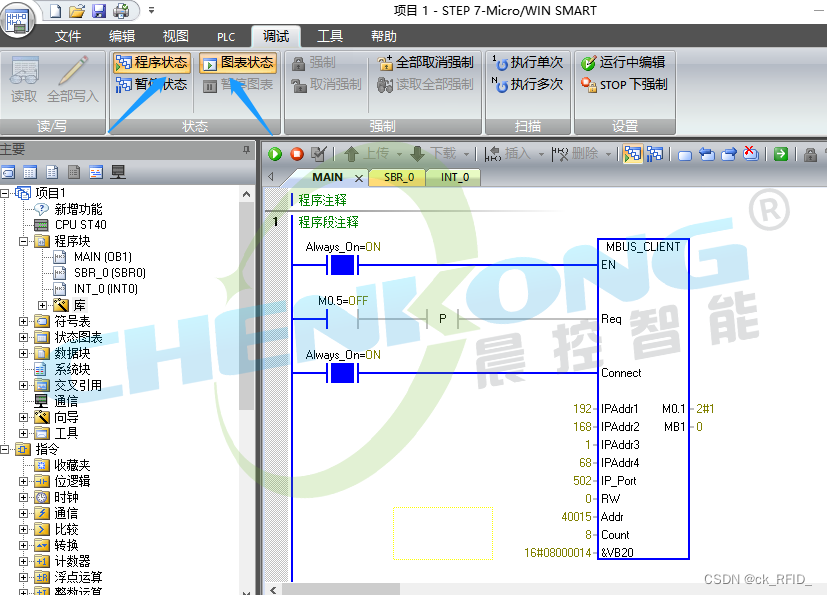Open the 插入 insert dropdown arrow
This screenshot has width=827, height=595.
pos(541,154)
